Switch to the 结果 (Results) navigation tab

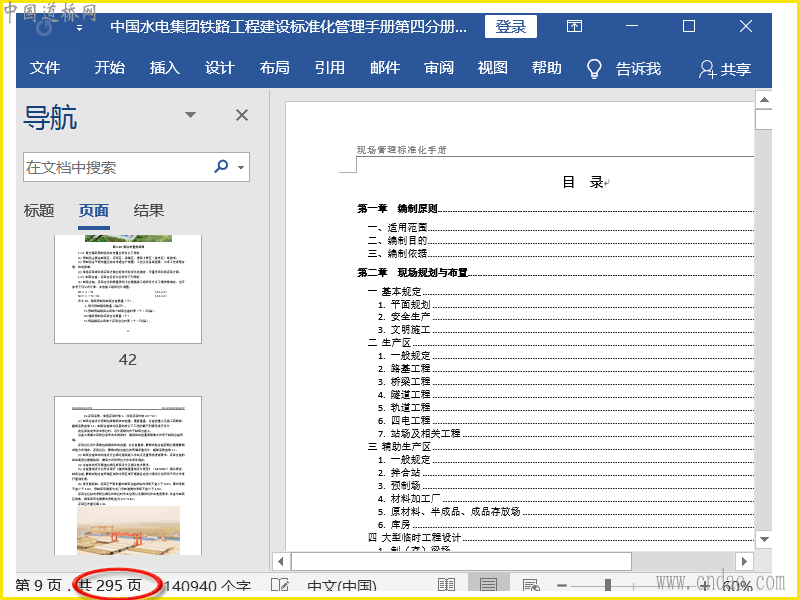click(149, 210)
